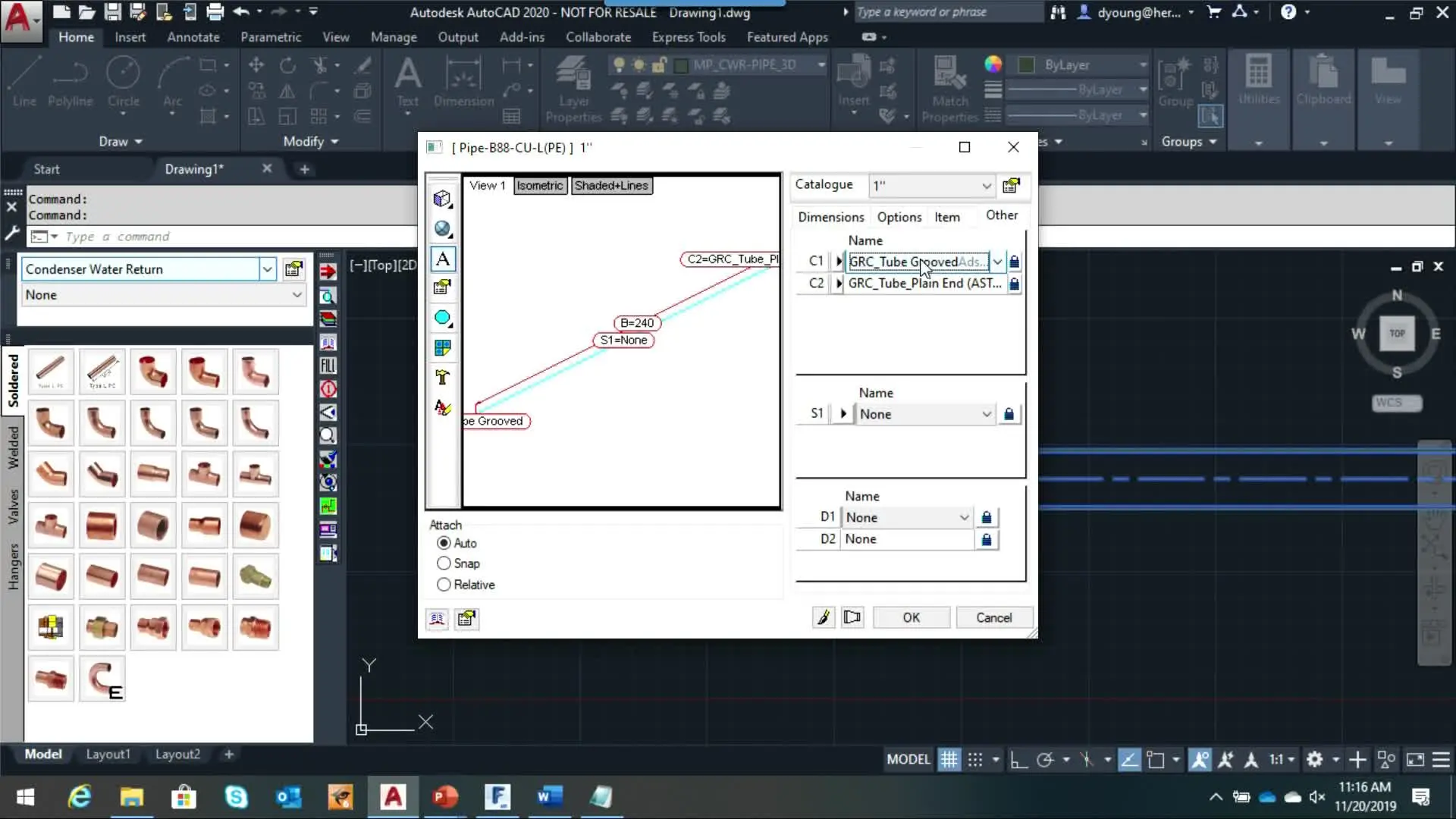Open the Condenser Water Return service dropdown
The width and height of the screenshot is (1456, 819).
(267, 269)
